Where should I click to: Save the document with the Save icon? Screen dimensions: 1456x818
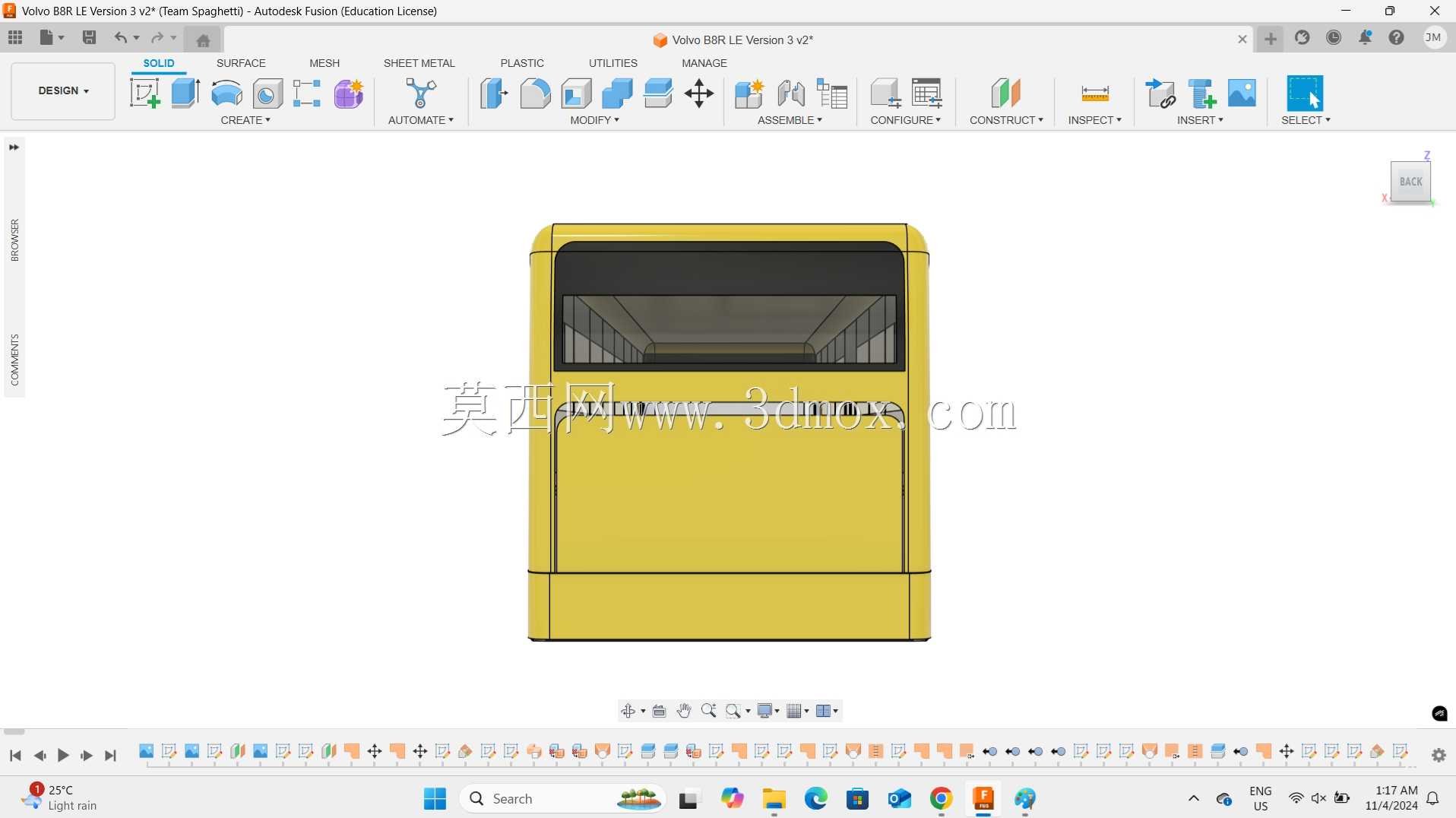click(89, 37)
